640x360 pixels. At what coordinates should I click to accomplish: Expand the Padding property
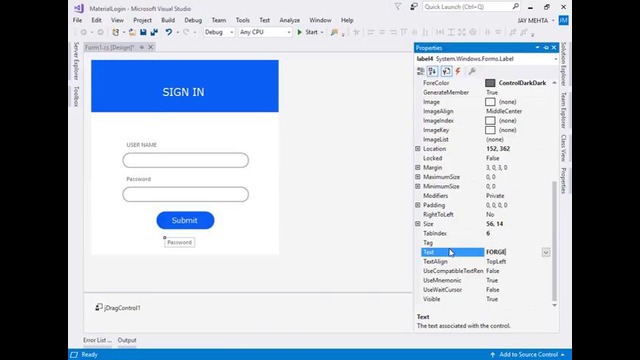click(418, 205)
